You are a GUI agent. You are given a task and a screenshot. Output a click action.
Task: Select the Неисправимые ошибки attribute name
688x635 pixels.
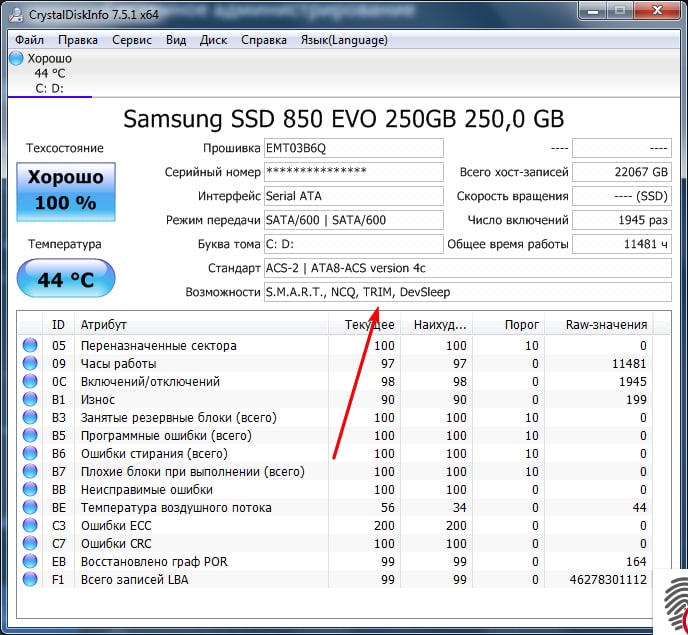[x=147, y=490]
